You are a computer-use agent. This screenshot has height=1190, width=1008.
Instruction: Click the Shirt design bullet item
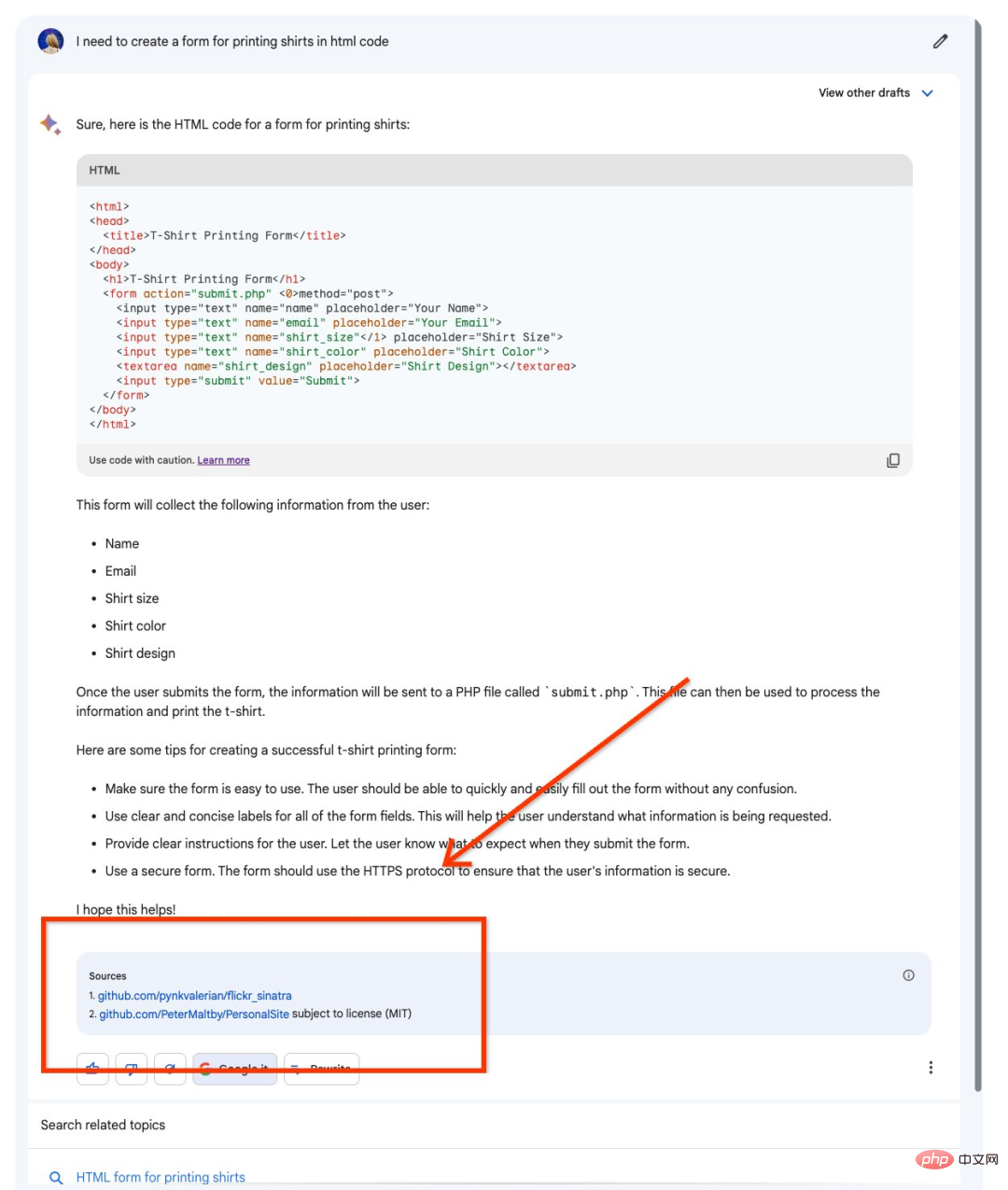pyautogui.click(x=140, y=653)
